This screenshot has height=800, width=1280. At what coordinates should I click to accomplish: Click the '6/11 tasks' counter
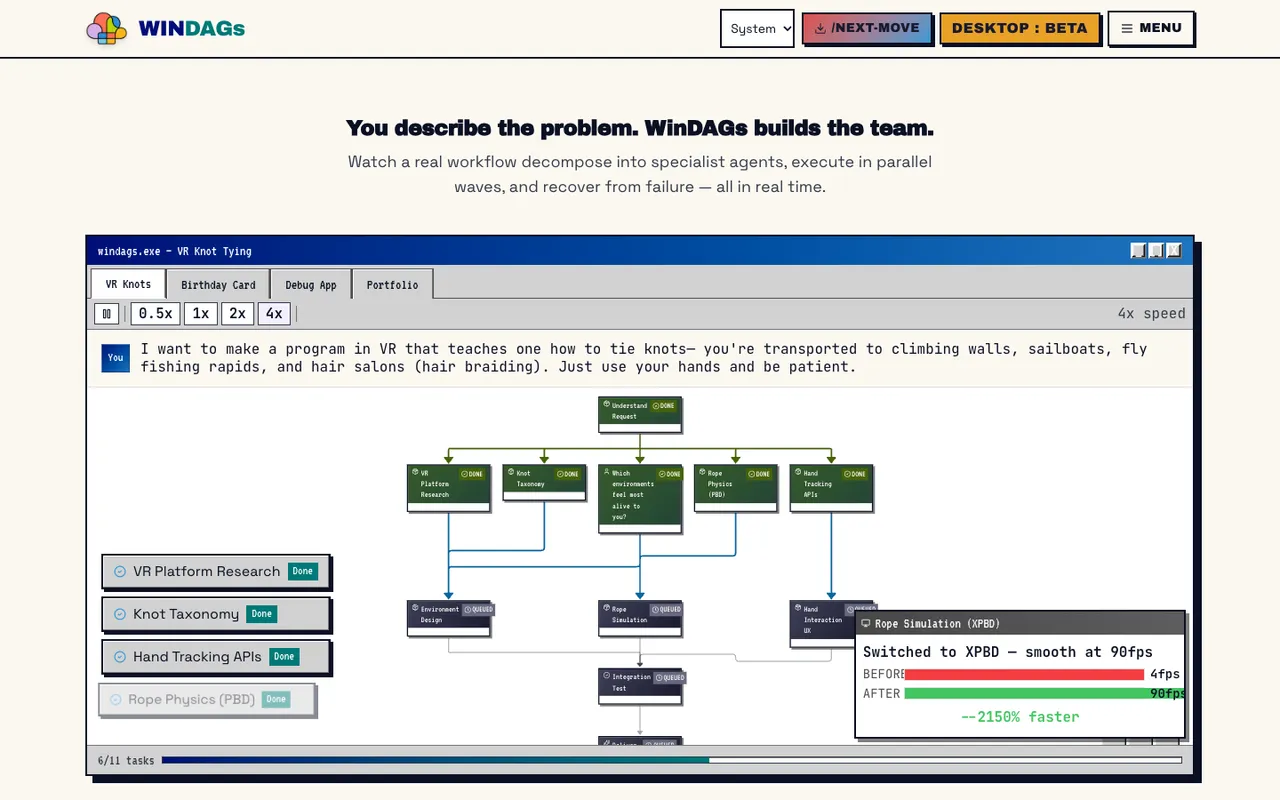click(126, 761)
